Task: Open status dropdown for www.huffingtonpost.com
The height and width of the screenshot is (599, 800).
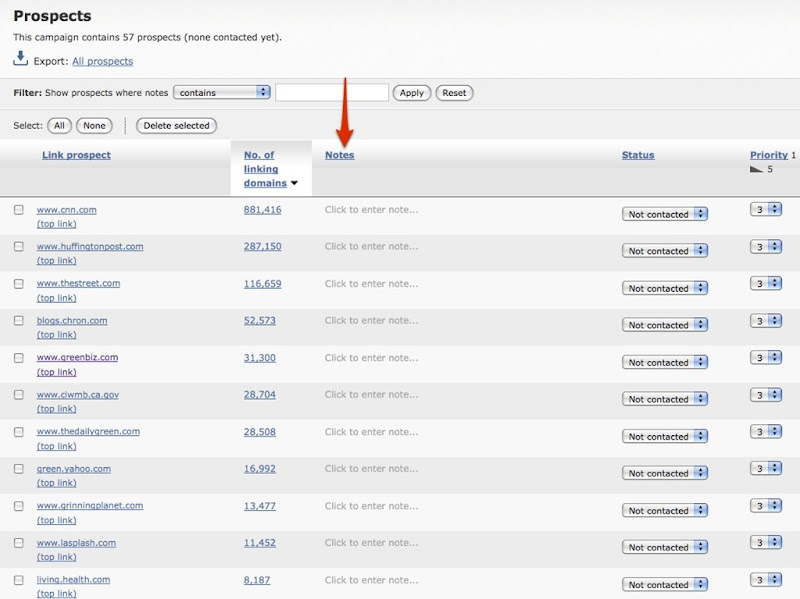Action: click(665, 251)
